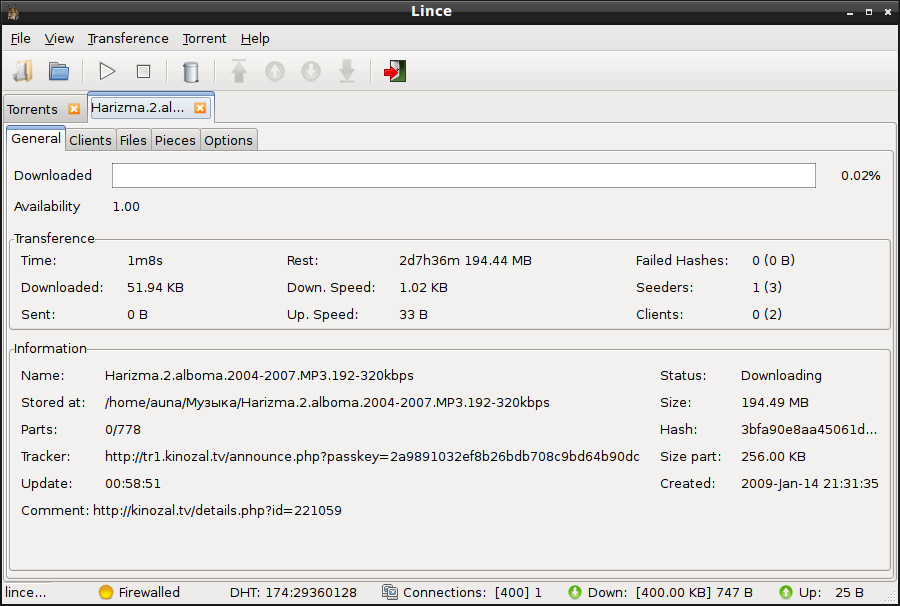This screenshot has width=900, height=606.
Task: Click the Failed Hashes value 0 (0 B)
Action: [773, 261]
